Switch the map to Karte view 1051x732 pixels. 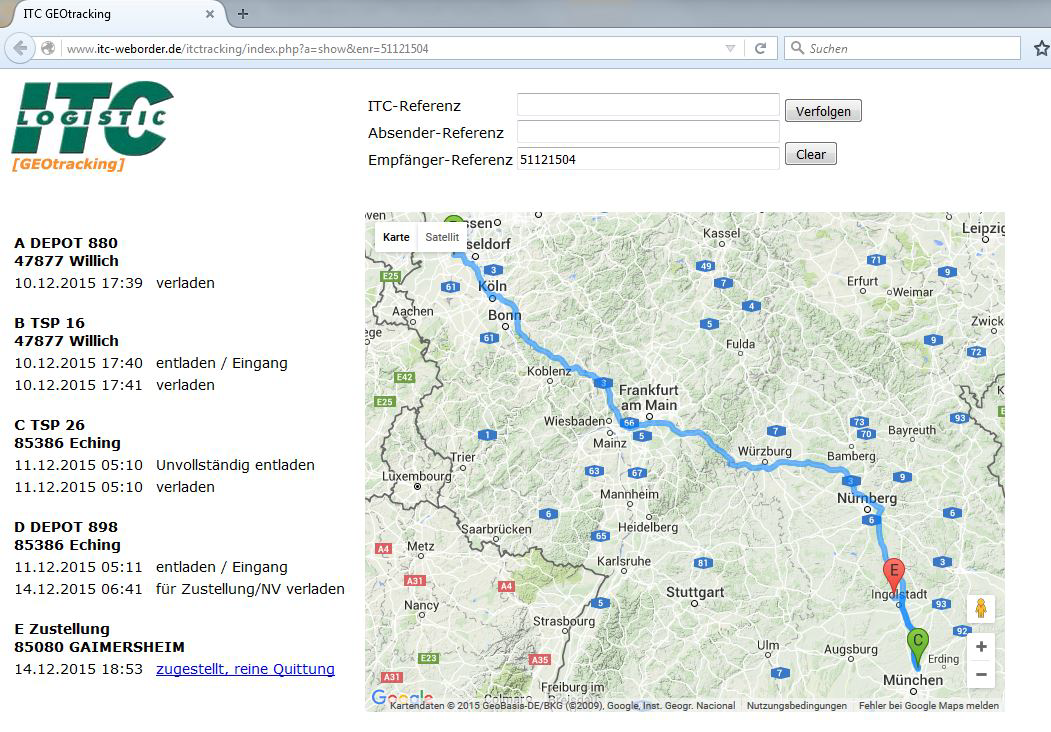click(x=396, y=237)
